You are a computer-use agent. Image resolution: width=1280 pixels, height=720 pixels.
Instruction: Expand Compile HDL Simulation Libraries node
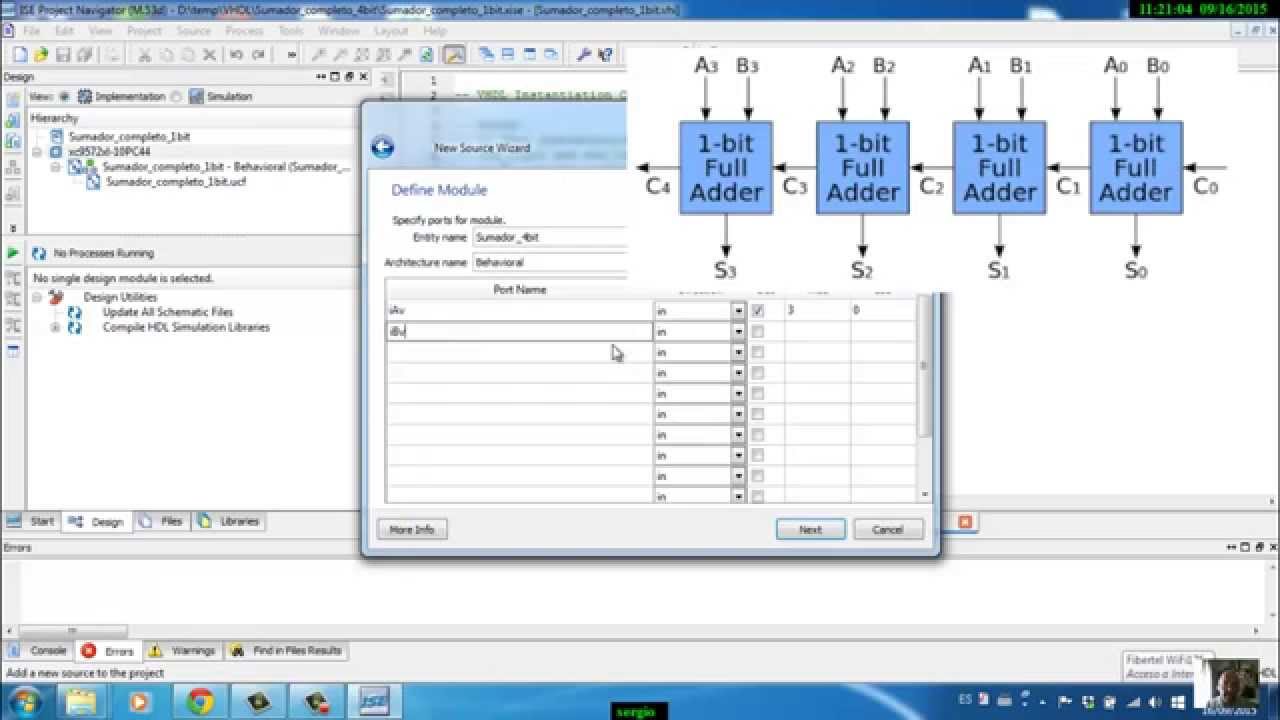[55, 327]
